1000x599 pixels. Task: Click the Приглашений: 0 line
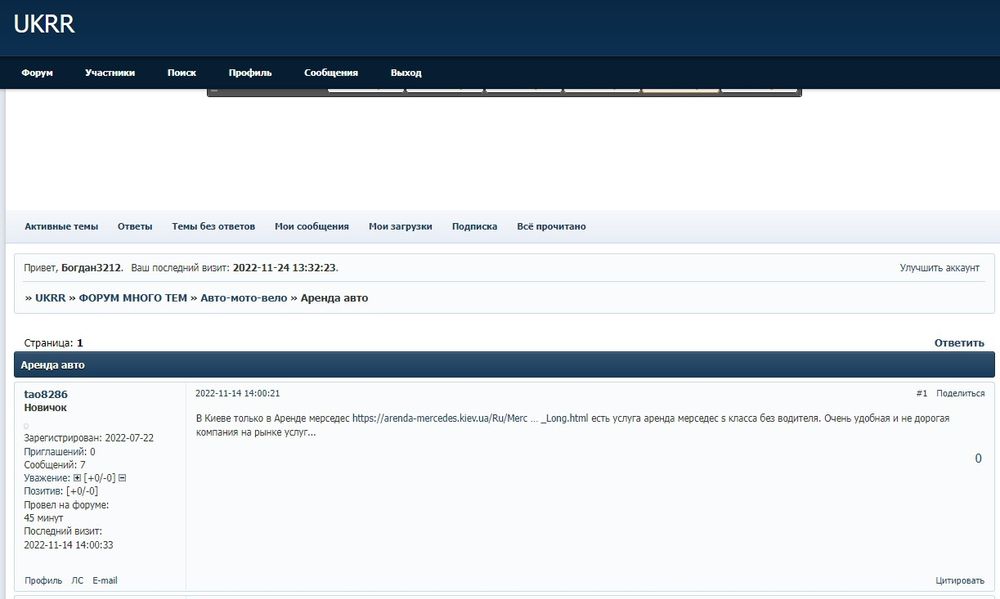coord(59,452)
